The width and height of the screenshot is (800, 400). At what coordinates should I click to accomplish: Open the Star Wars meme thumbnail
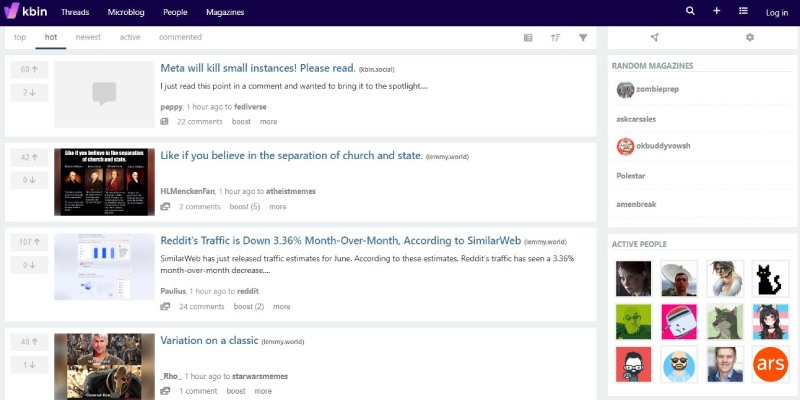[105, 366]
